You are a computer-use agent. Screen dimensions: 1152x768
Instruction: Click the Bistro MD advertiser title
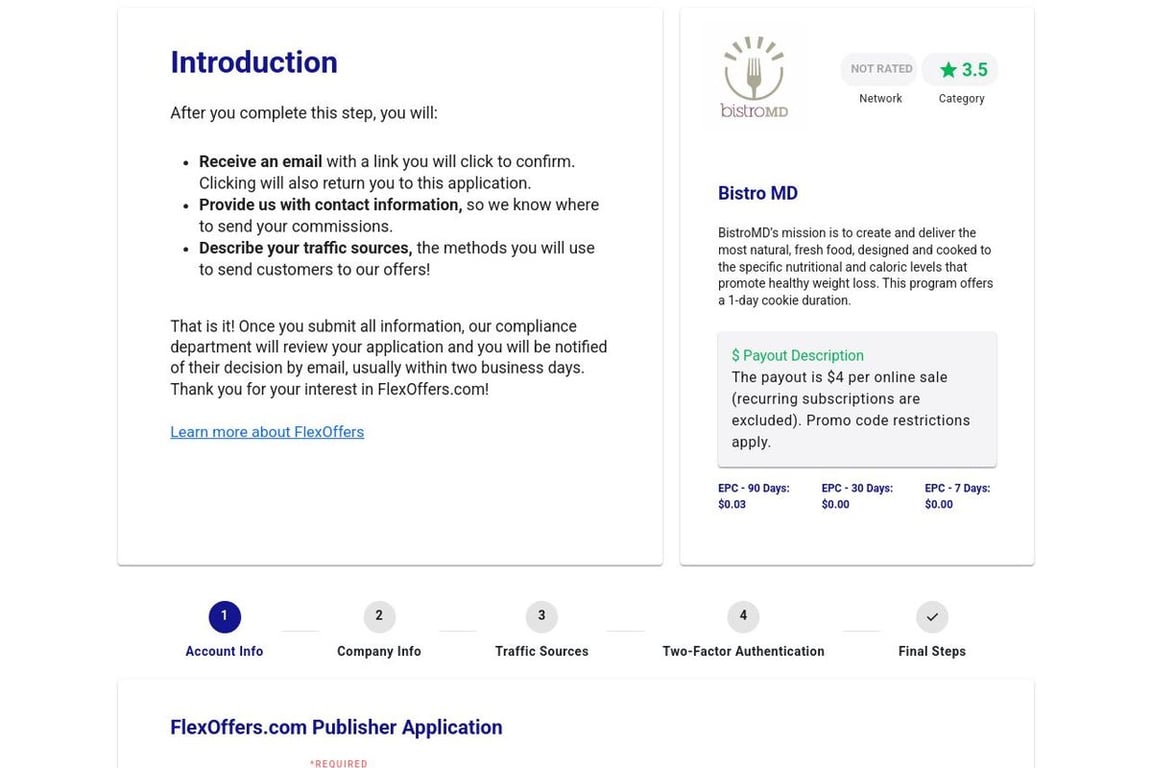(758, 193)
